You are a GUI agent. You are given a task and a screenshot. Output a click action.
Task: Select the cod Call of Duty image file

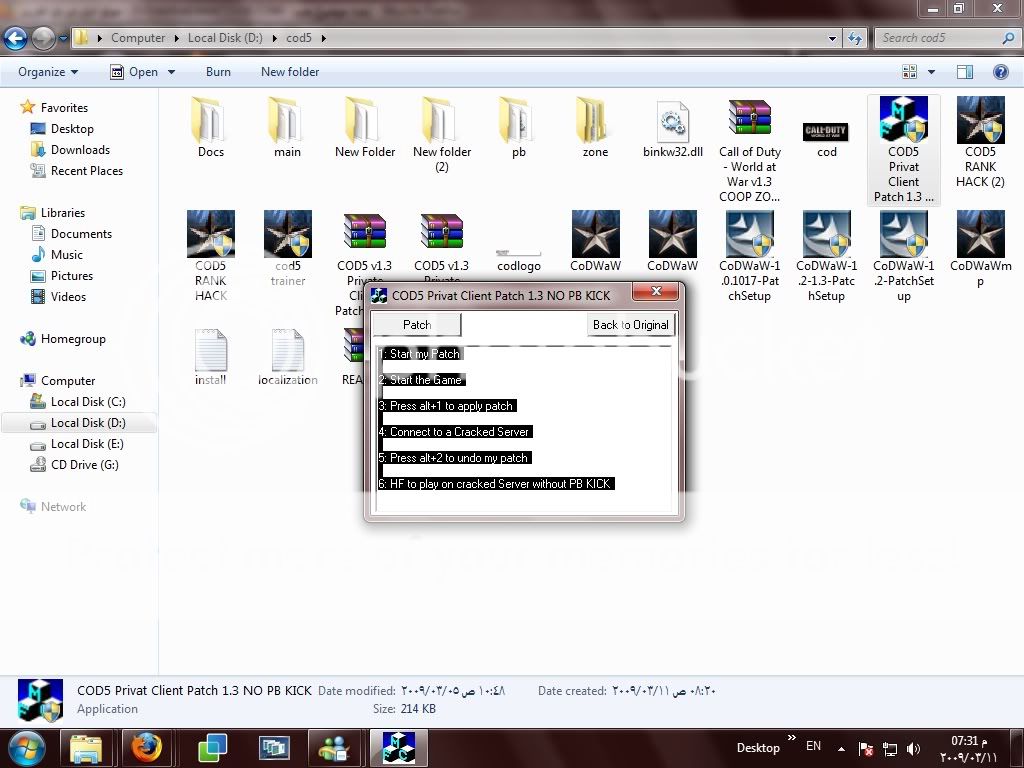click(x=827, y=138)
